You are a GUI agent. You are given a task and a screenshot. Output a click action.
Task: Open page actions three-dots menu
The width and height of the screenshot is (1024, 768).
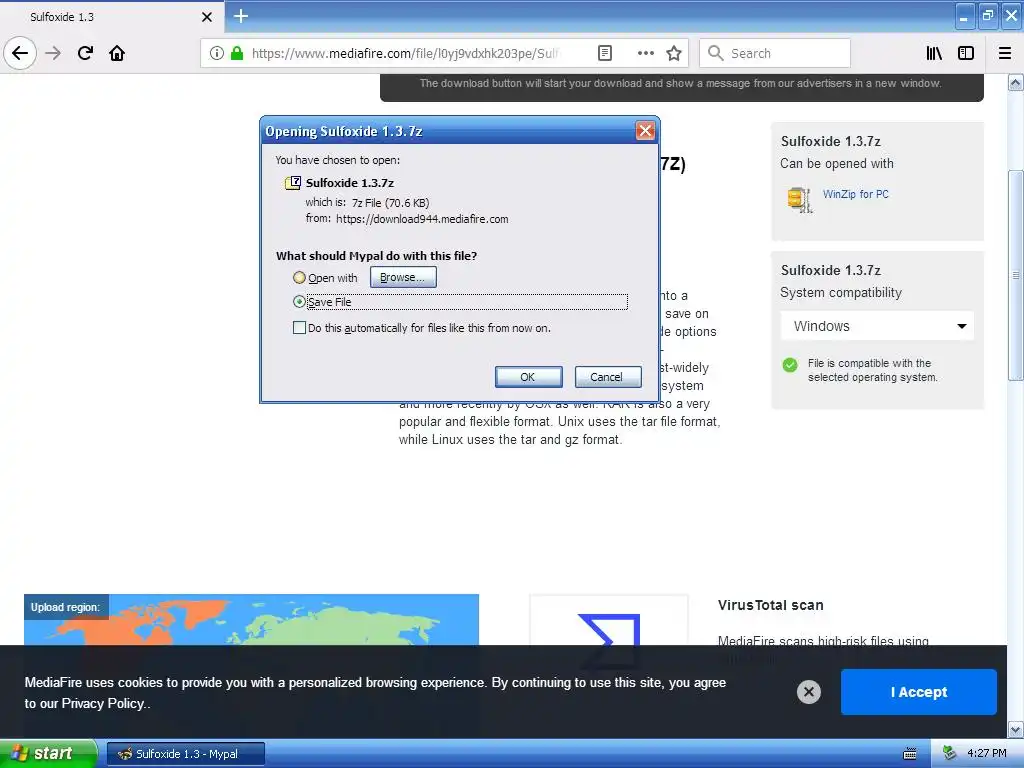pyautogui.click(x=645, y=53)
